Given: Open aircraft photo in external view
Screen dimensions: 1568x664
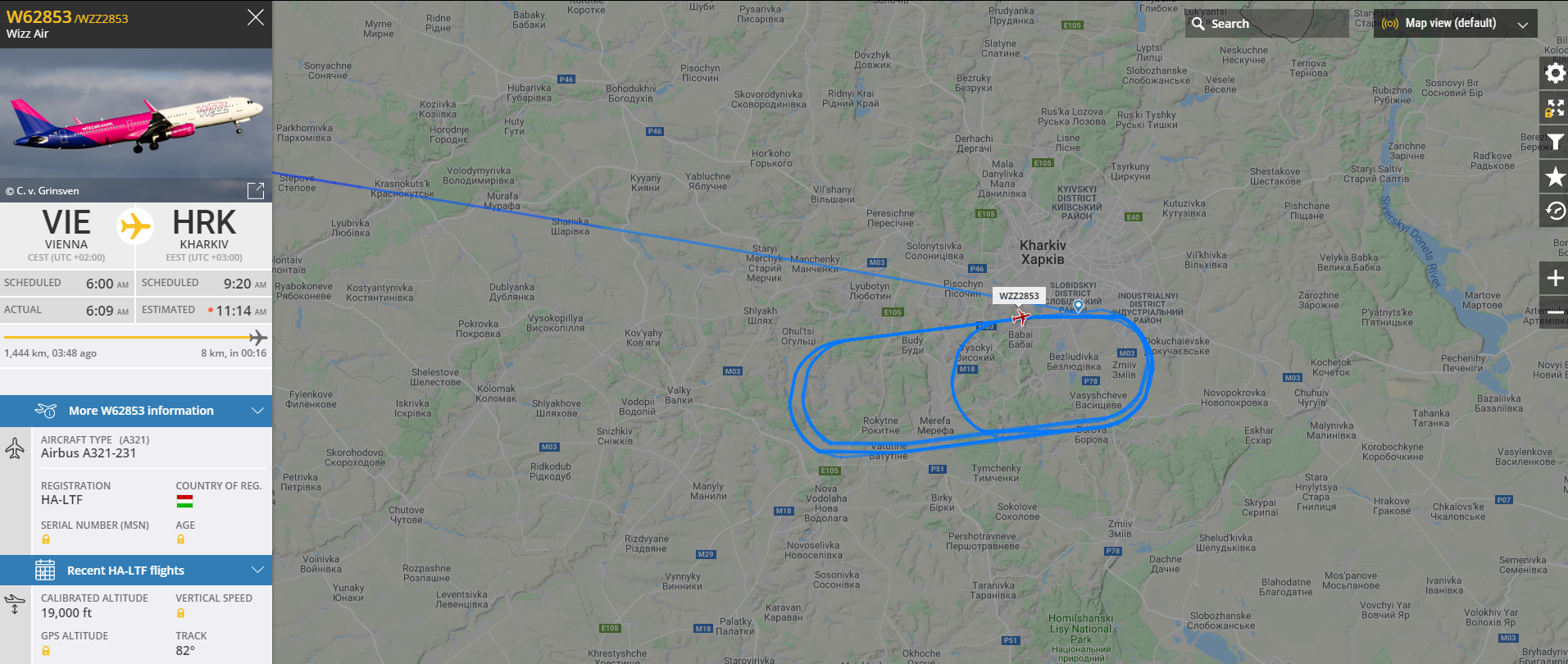Looking at the screenshot, I should click(x=256, y=191).
